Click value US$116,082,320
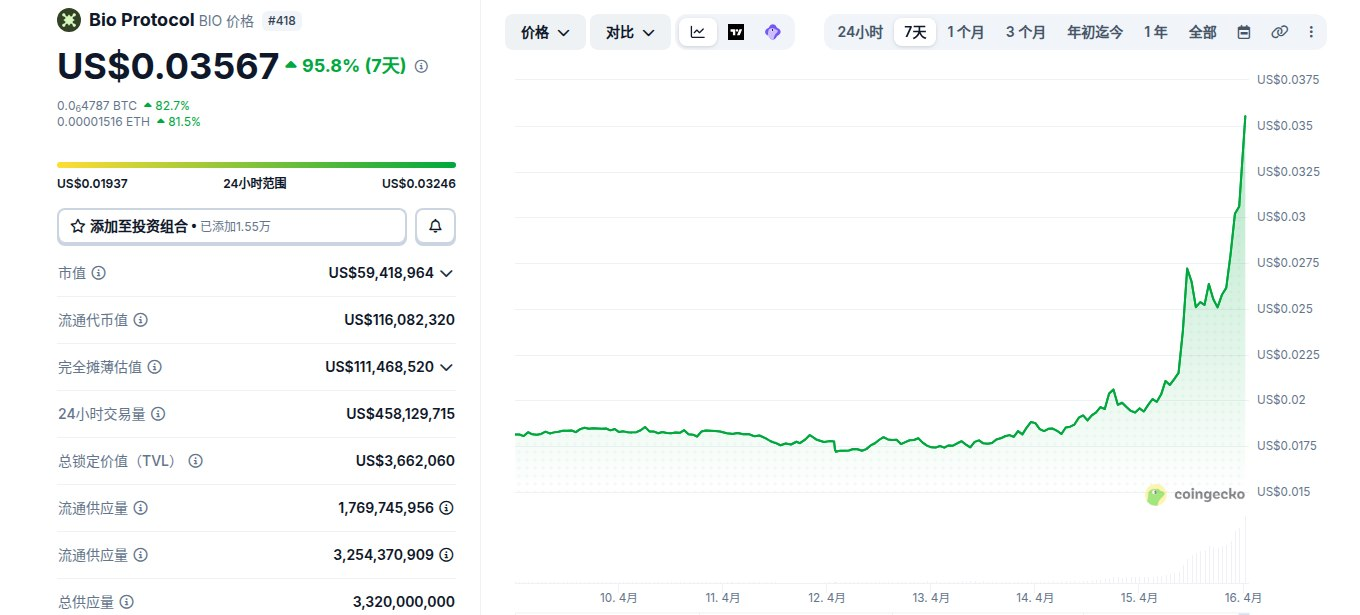The width and height of the screenshot is (1360, 615). (x=400, y=320)
